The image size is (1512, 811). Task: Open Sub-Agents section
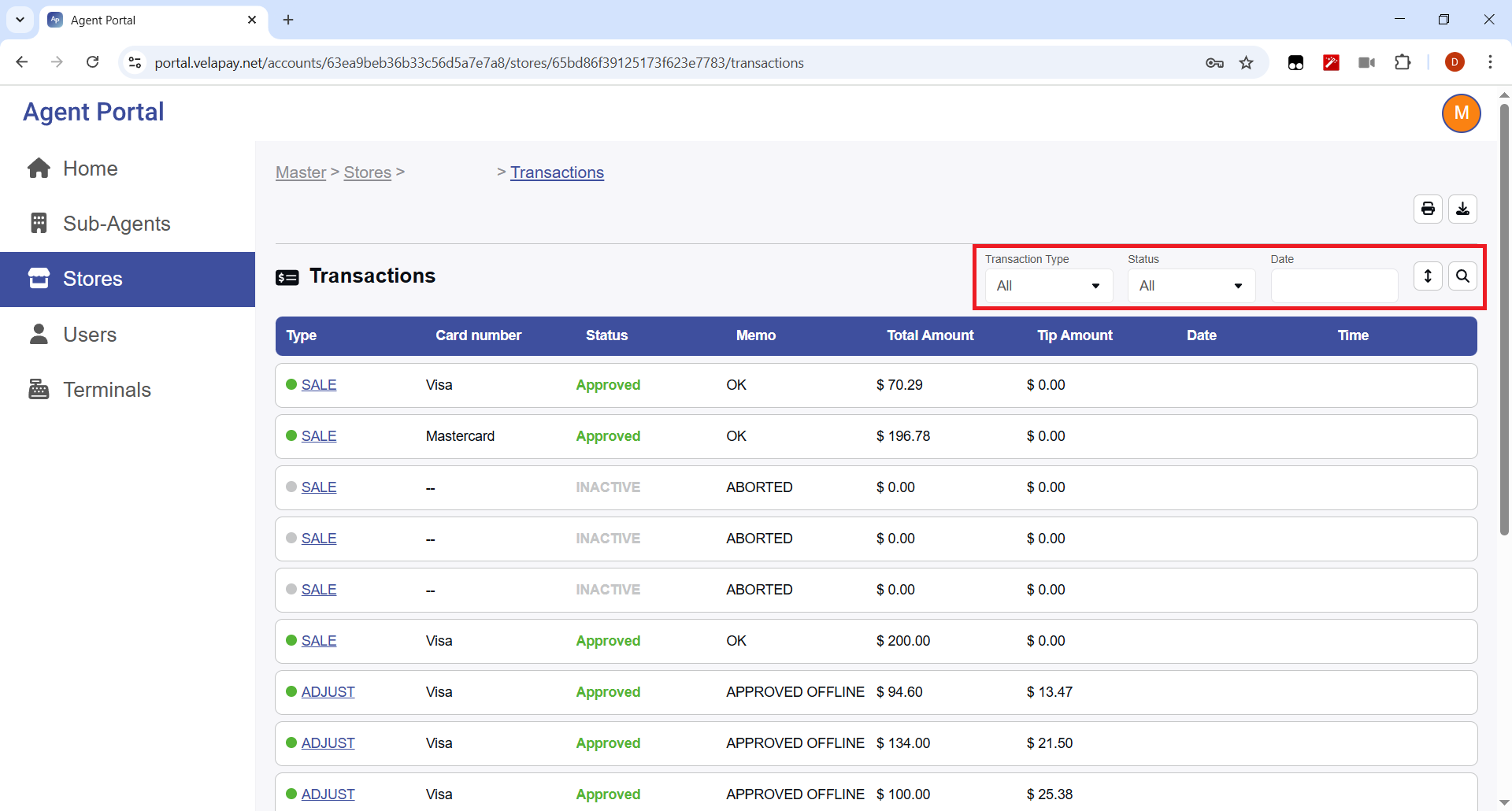(x=117, y=224)
